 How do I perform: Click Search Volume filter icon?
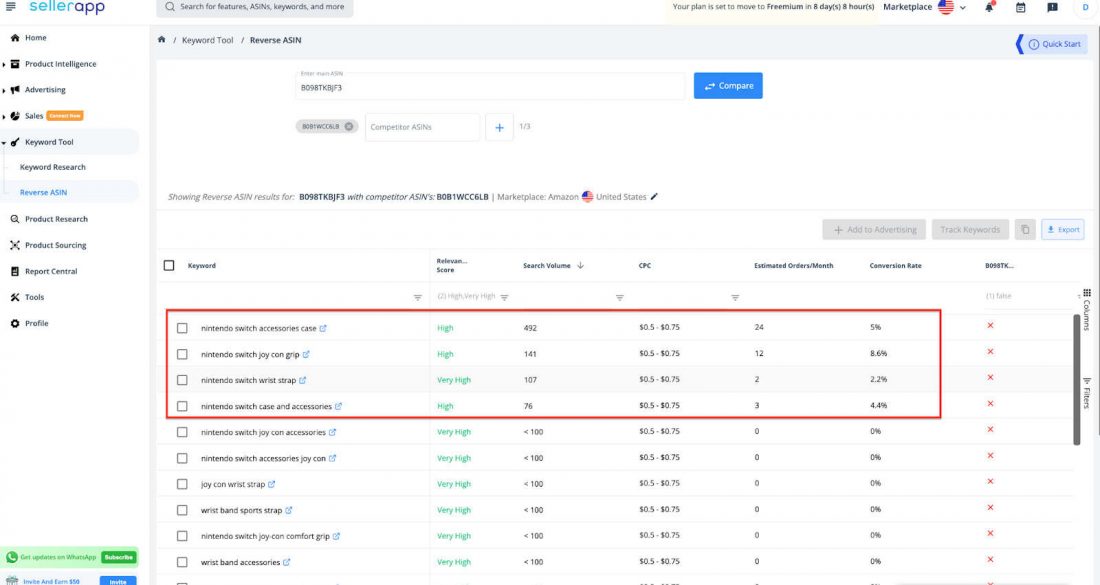[x=619, y=297]
